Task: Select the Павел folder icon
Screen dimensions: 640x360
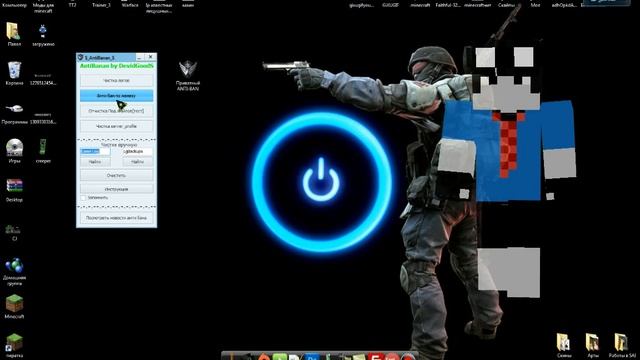Action: click(14, 33)
